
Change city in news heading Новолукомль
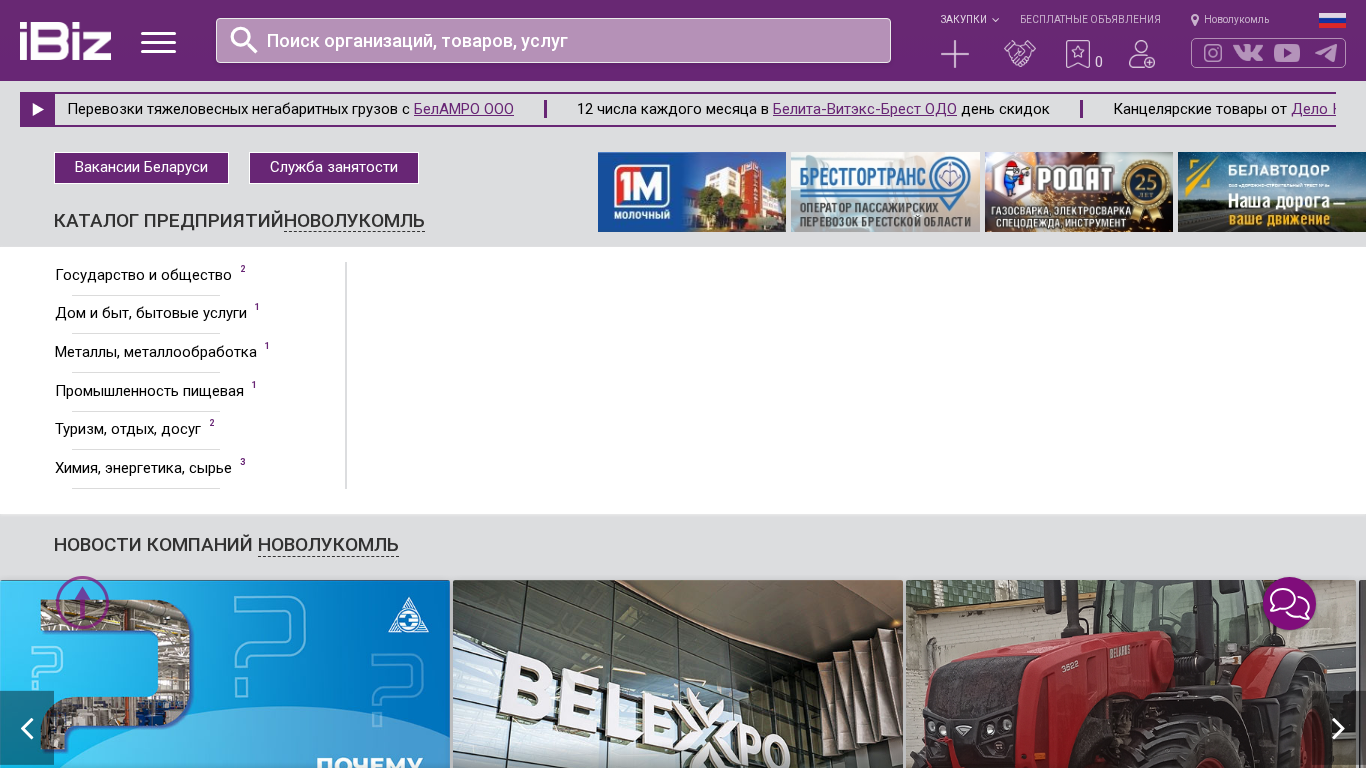coord(328,545)
